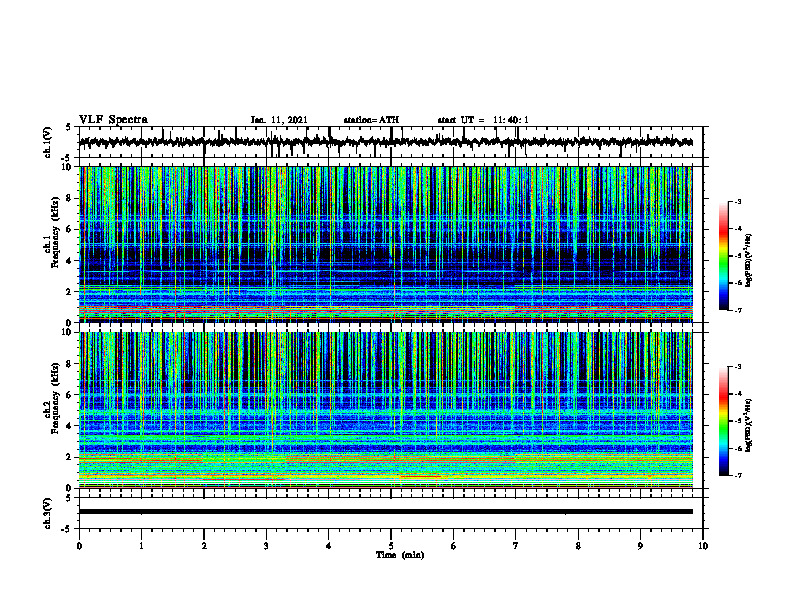This screenshot has height=612, width=792.
Task: Click the "station=ATH" header label
Action: click(x=371, y=120)
